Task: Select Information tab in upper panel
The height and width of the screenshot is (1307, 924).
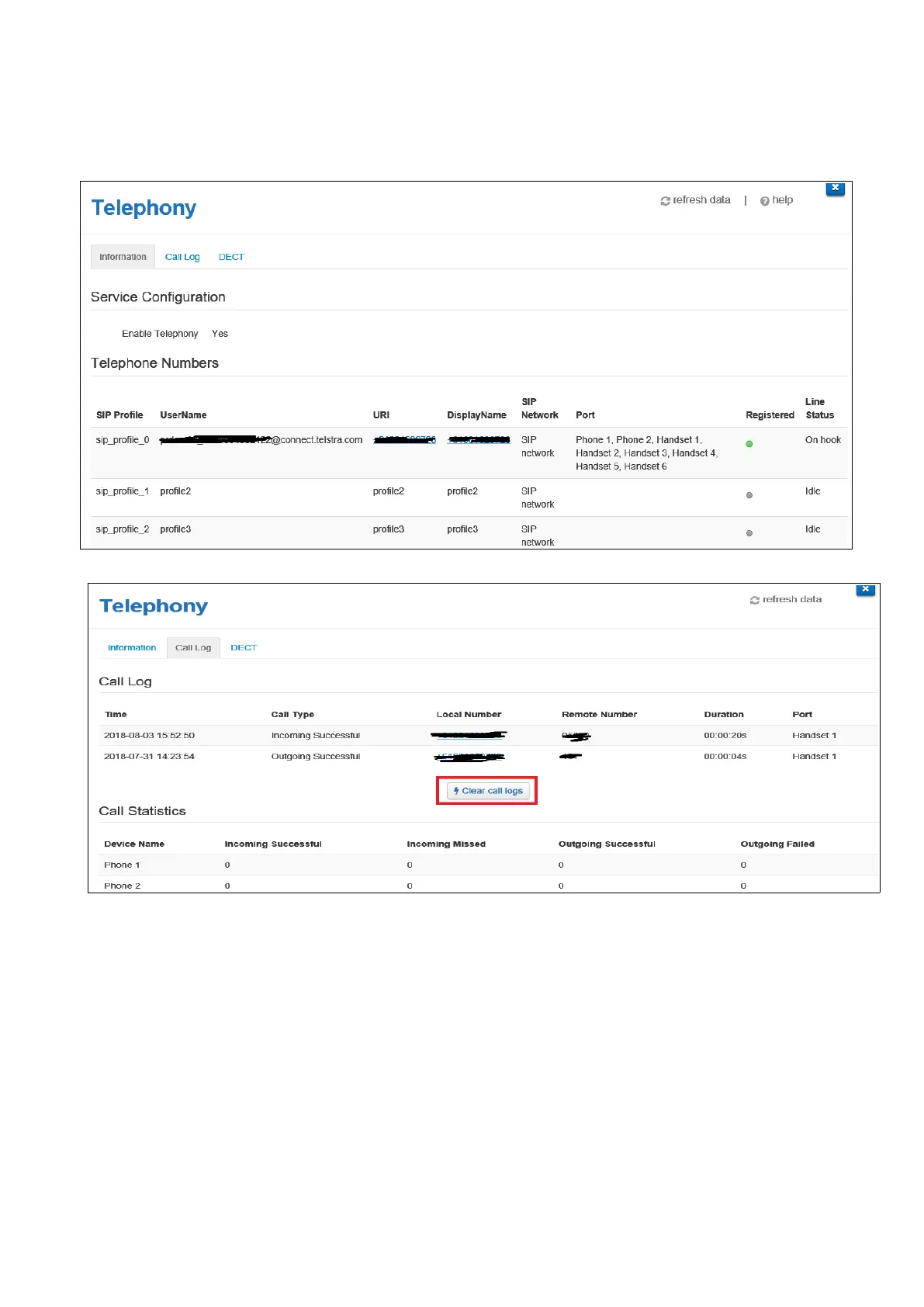Action: tap(123, 257)
